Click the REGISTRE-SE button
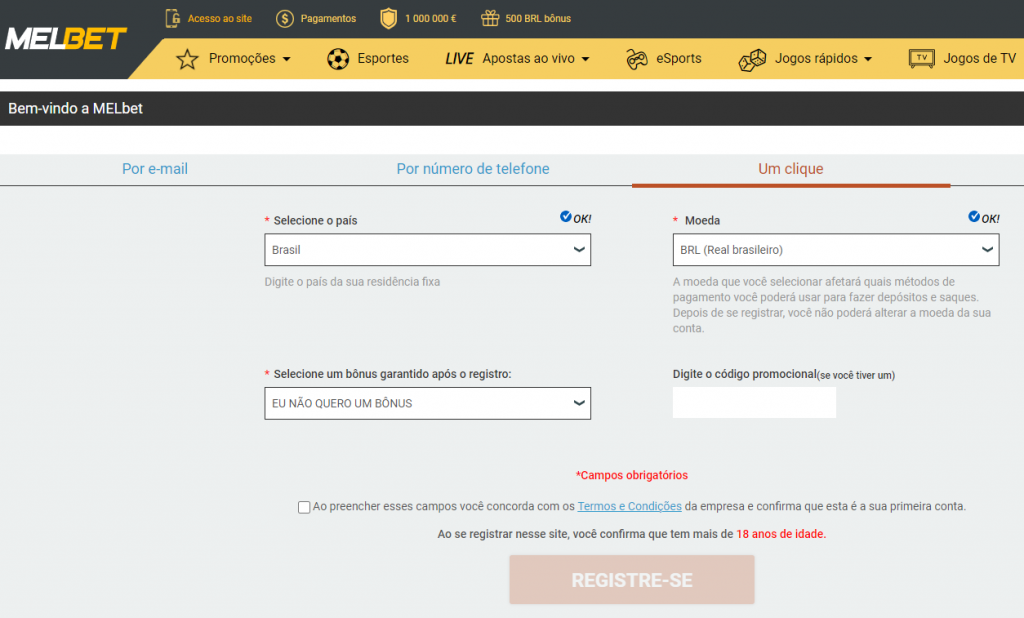Image resolution: width=1024 pixels, height=618 pixels. 632,579
